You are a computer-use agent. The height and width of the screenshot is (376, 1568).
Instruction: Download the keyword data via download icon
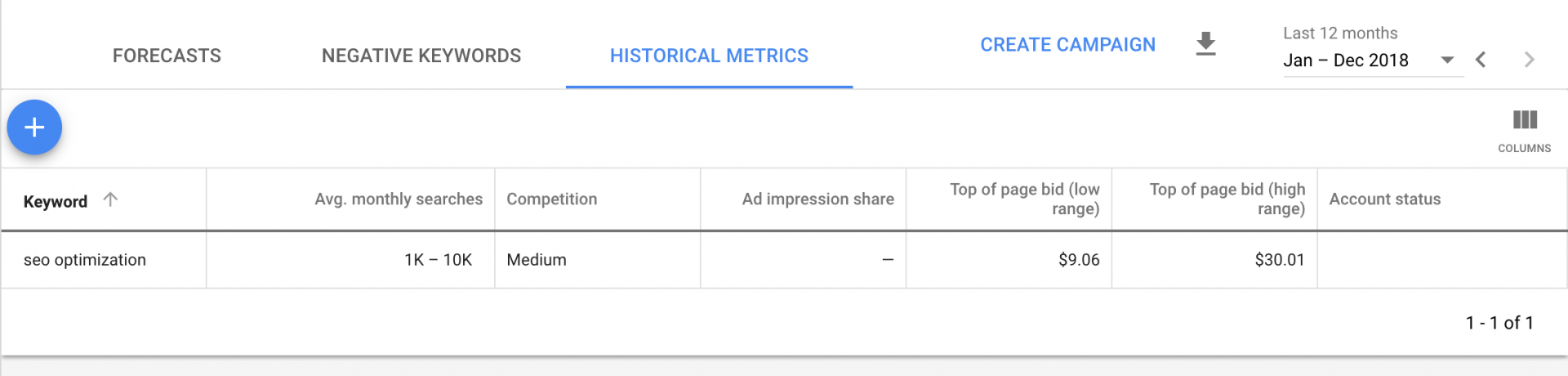click(x=1205, y=44)
